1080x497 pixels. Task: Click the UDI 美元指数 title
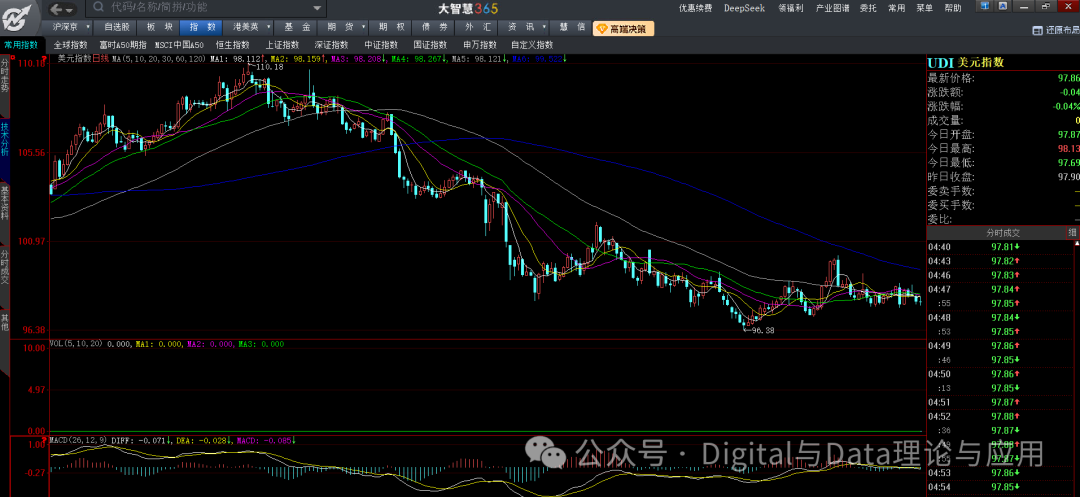966,62
